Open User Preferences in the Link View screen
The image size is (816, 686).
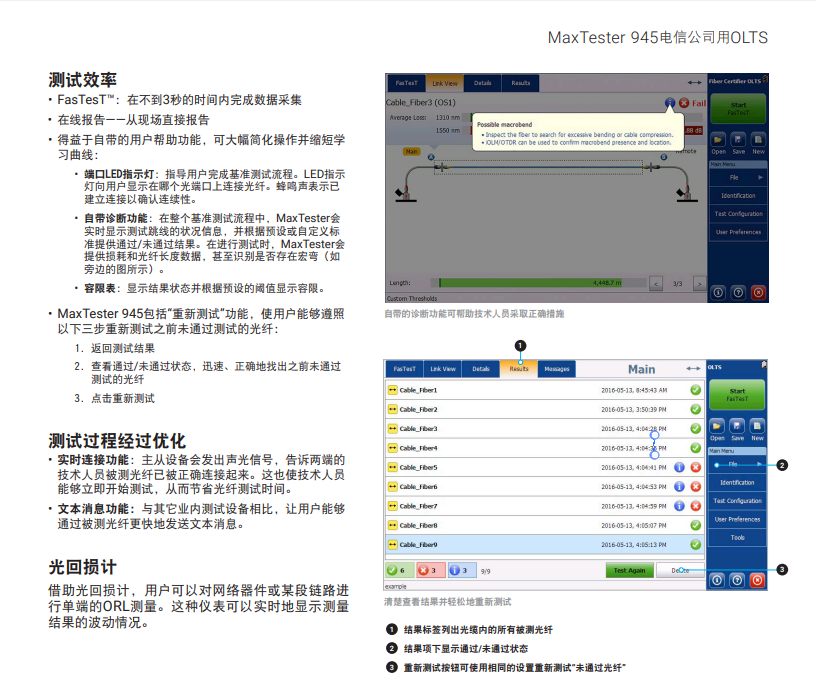coord(738,232)
